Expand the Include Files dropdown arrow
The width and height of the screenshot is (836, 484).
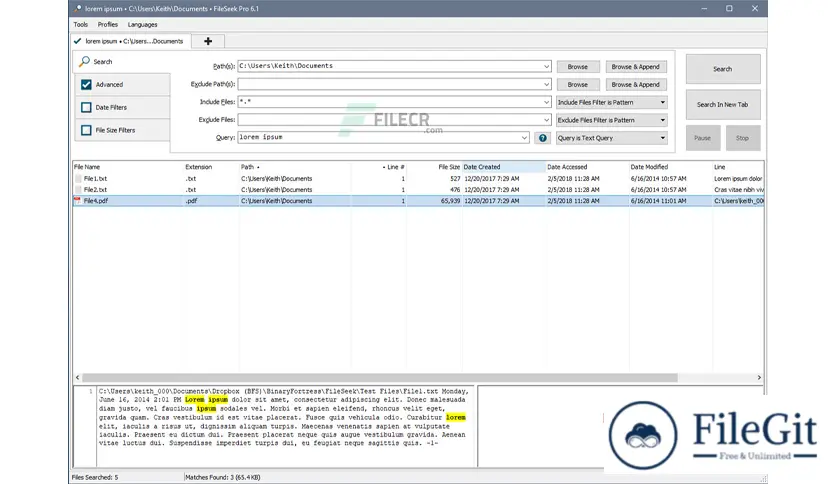(x=546, y=102)
